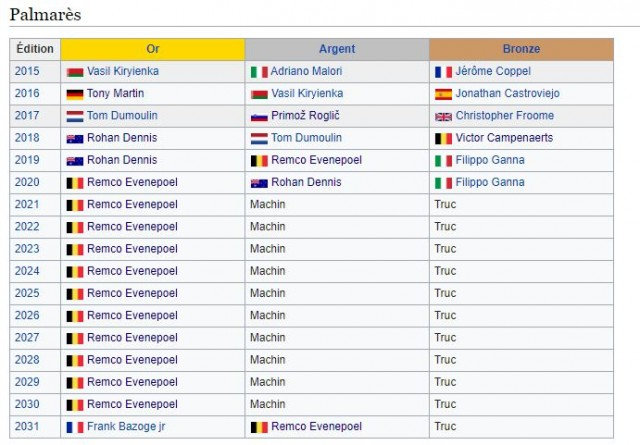
Task: Click the UK flag beside Christopher Froome
Action: (443, 116)
